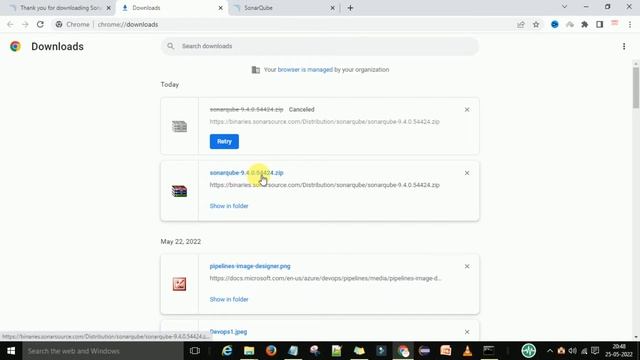Remove Devops1.jpeg entry from list
This screenshot has width=640, height=360.
coord(467,332)
